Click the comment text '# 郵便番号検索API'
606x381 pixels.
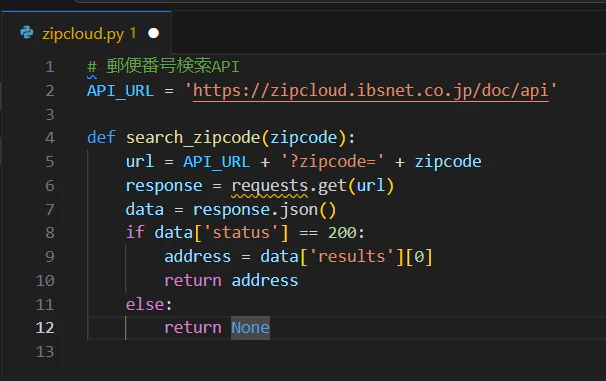coord(163,66)
